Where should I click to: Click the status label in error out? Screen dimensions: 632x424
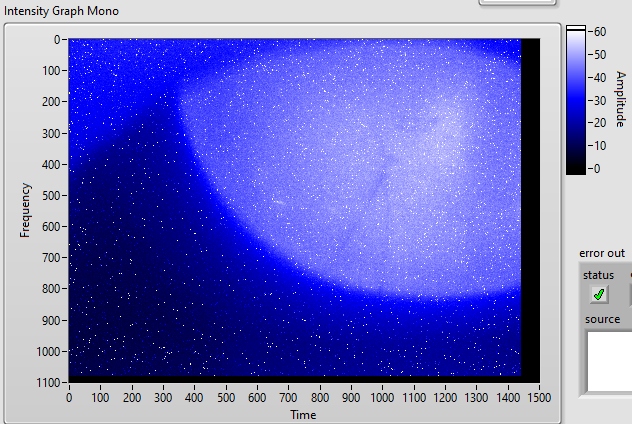click(x=598, y=275)
